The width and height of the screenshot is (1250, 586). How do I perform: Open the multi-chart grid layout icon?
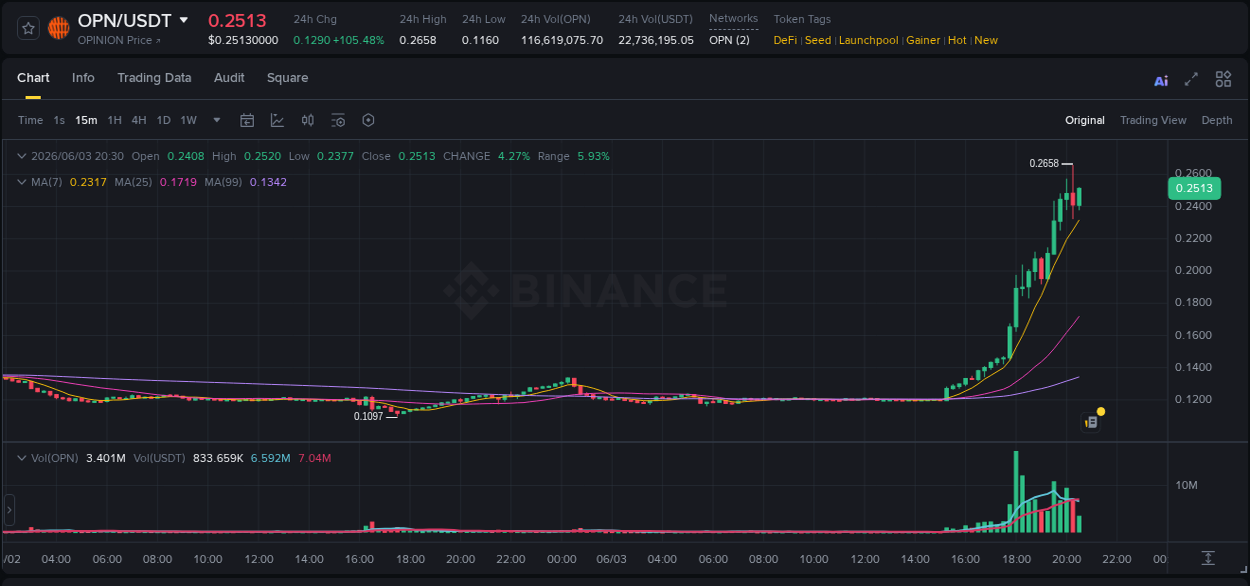tap(1223, 79)
